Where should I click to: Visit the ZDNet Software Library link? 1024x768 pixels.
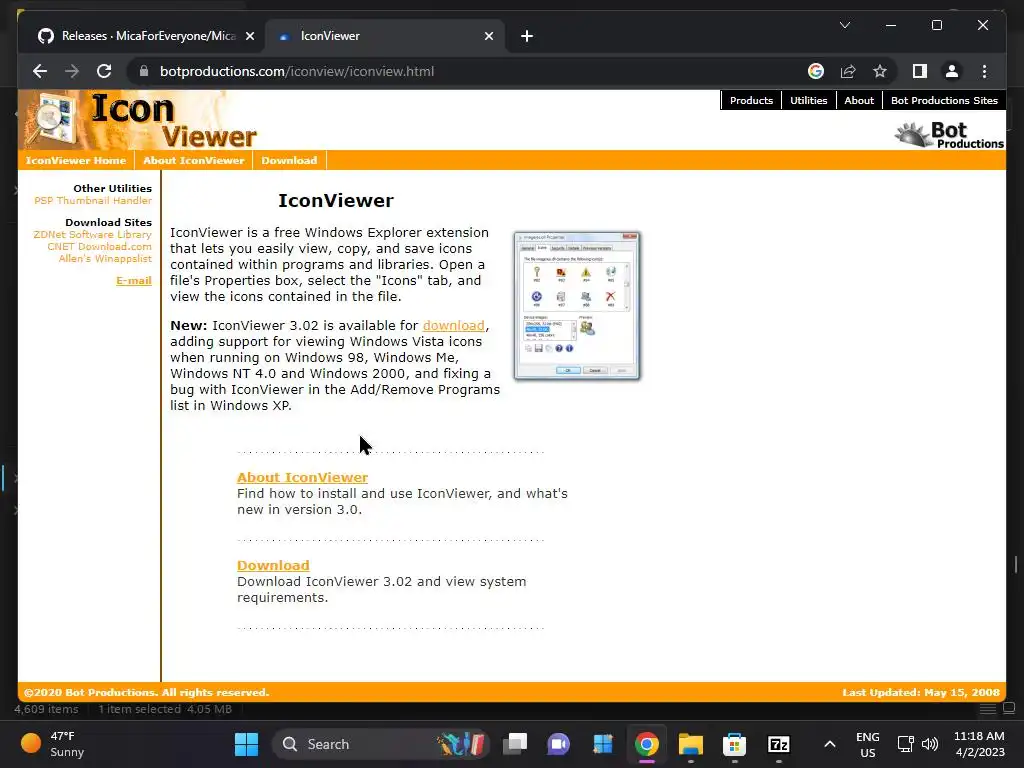coord(92,234)
